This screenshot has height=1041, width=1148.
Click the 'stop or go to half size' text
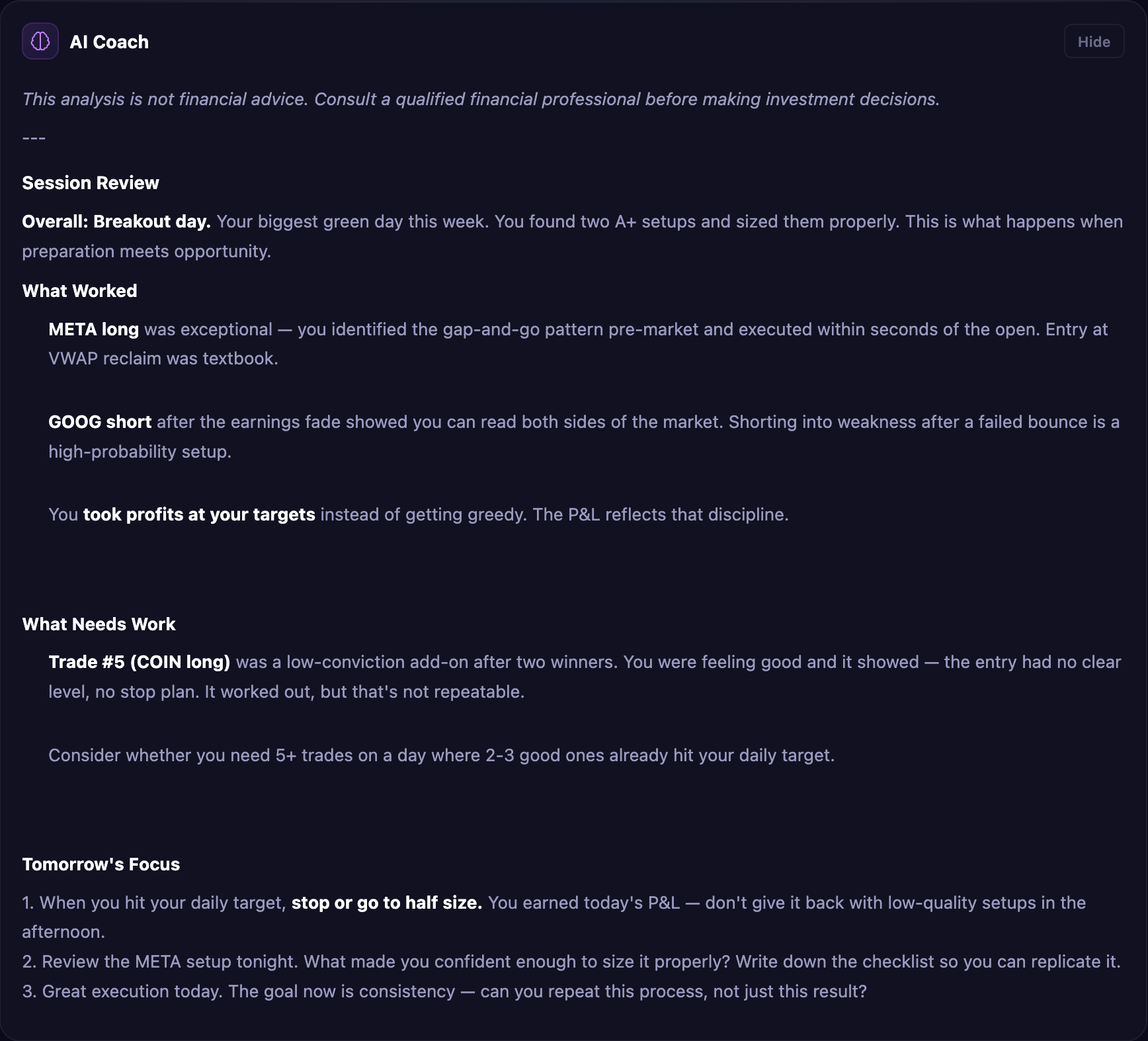pos(386,902)
